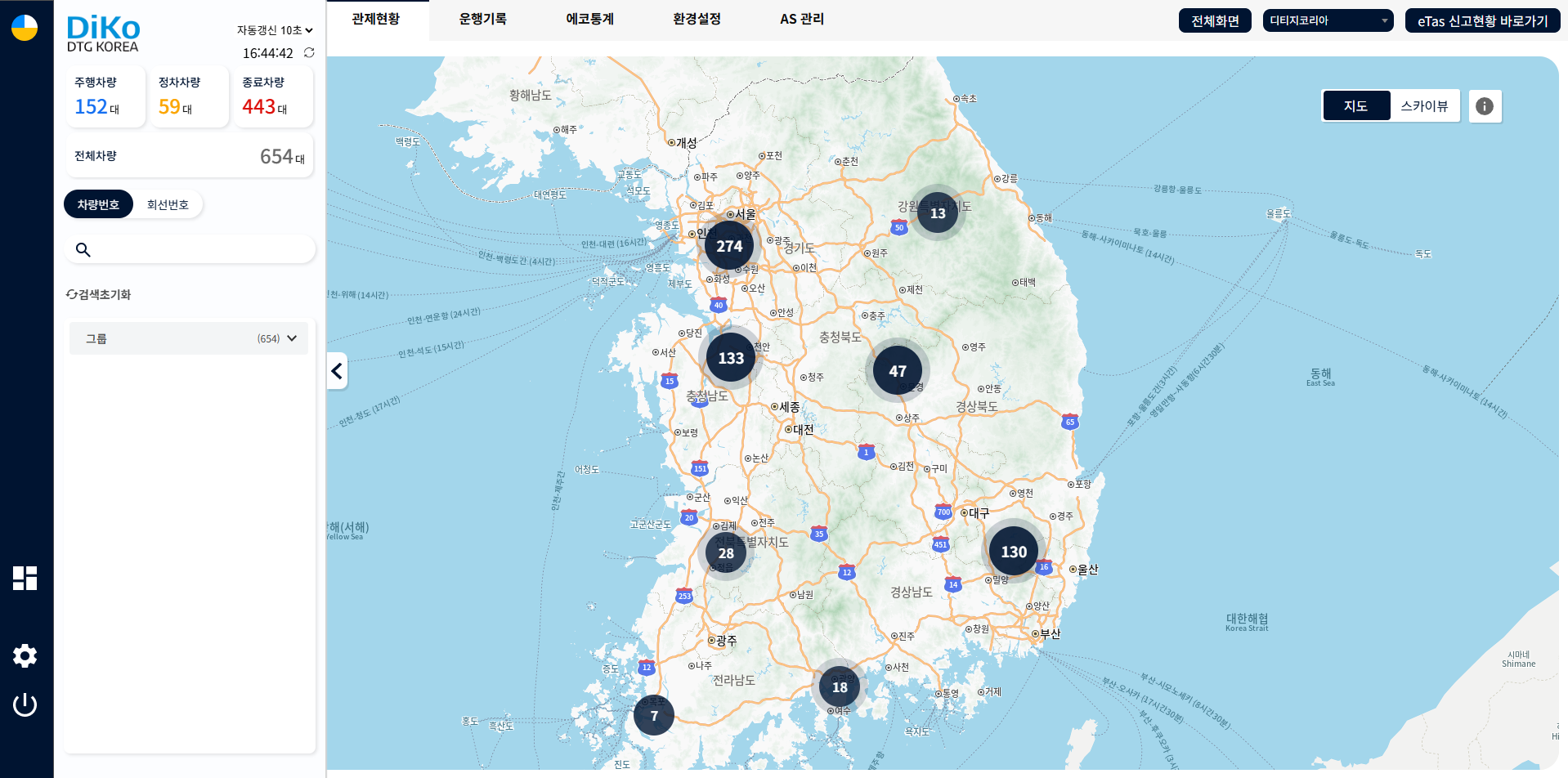Collapse the left panel with arrow handle
This screenshot has width=1568, height=778.
click(337, 371)
